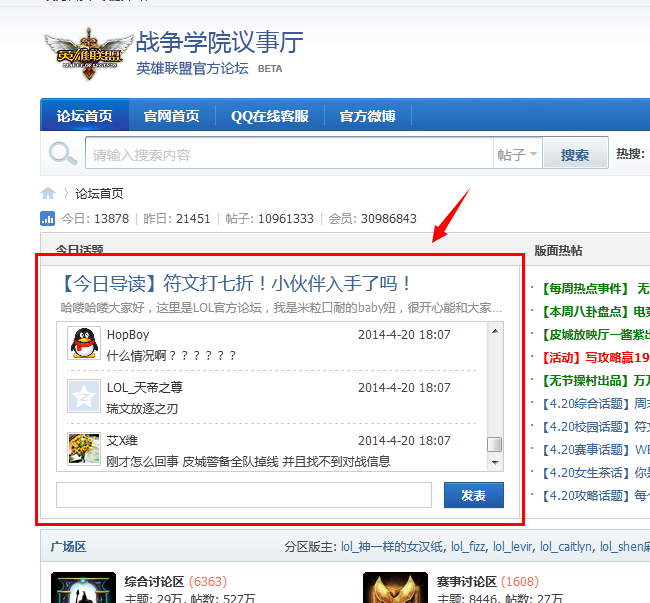Click the 战争学院议事厅 site title
650x603 pixels.
(x=220, y=42)
